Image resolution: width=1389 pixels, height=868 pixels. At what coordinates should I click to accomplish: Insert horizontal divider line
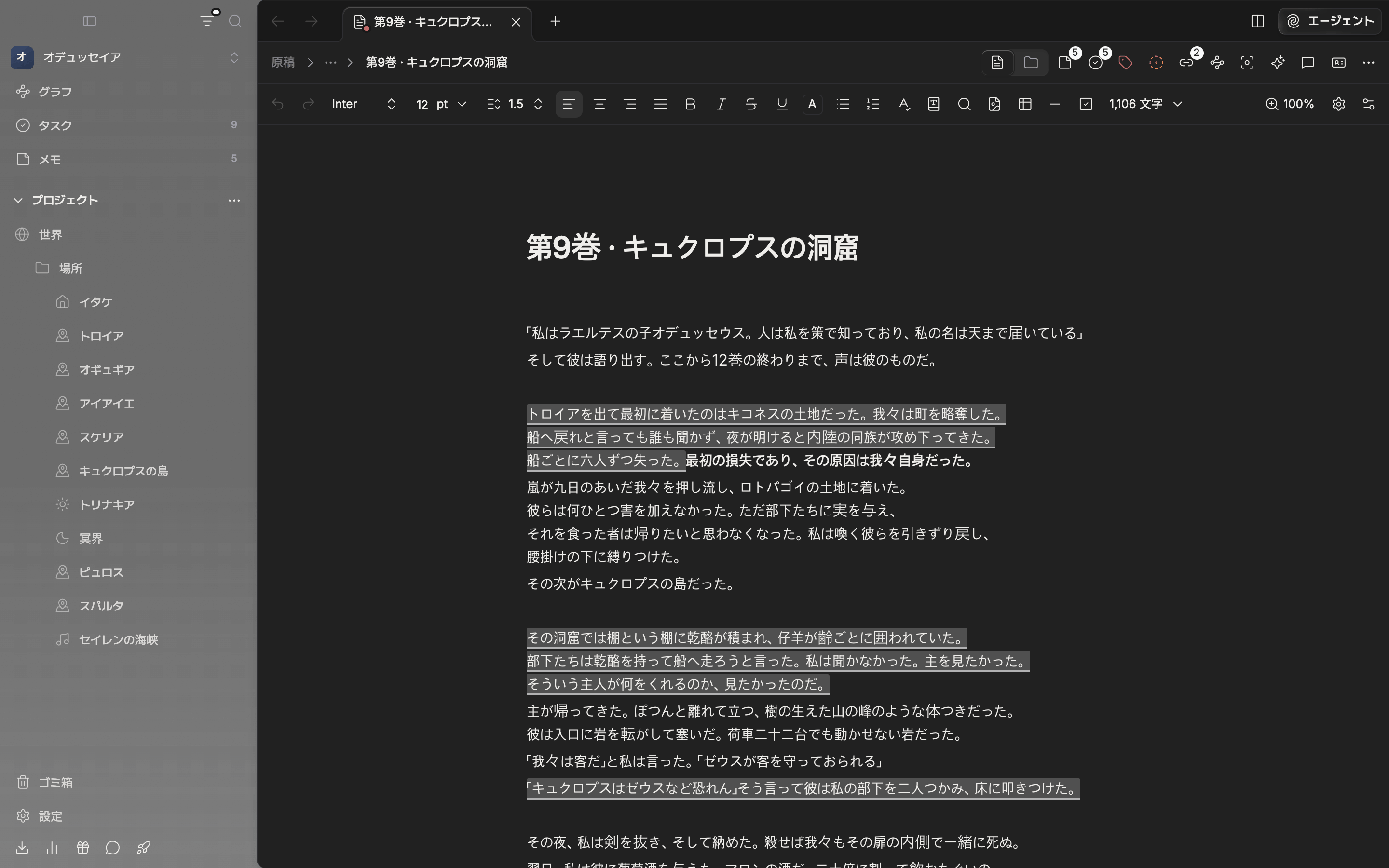click(x=1055, y=104)
